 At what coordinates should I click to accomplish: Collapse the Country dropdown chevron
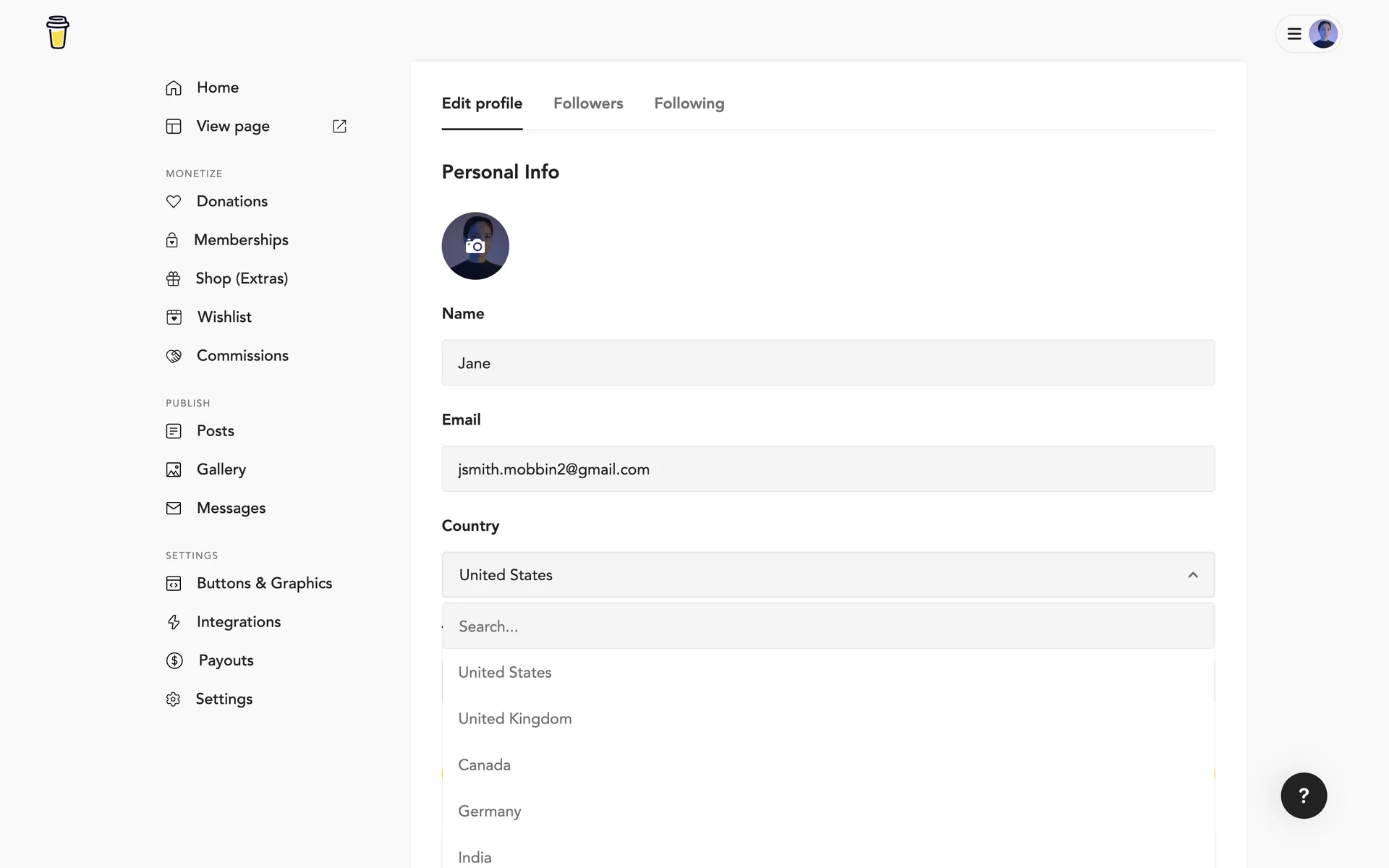pyautogui.click(x=1193, y=575)
